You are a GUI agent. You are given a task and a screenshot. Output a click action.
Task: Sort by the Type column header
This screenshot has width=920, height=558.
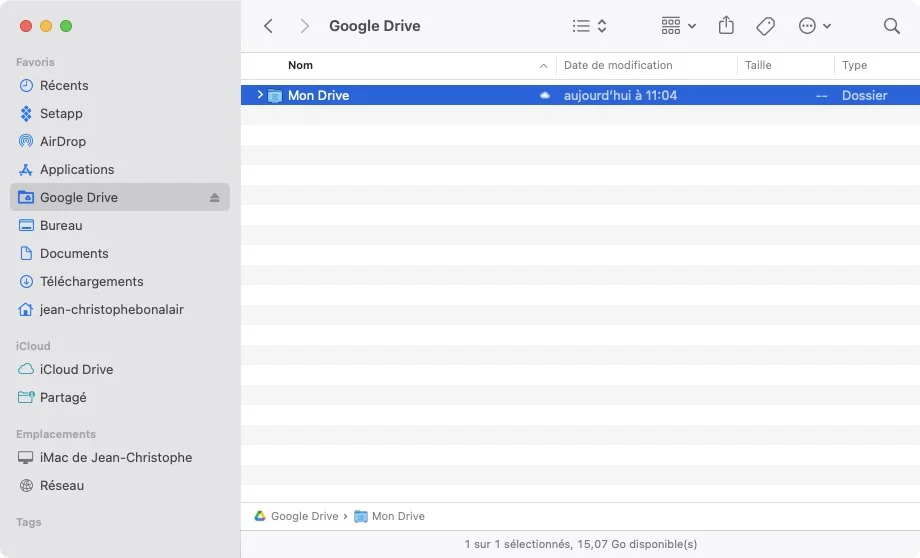[854, 65]
